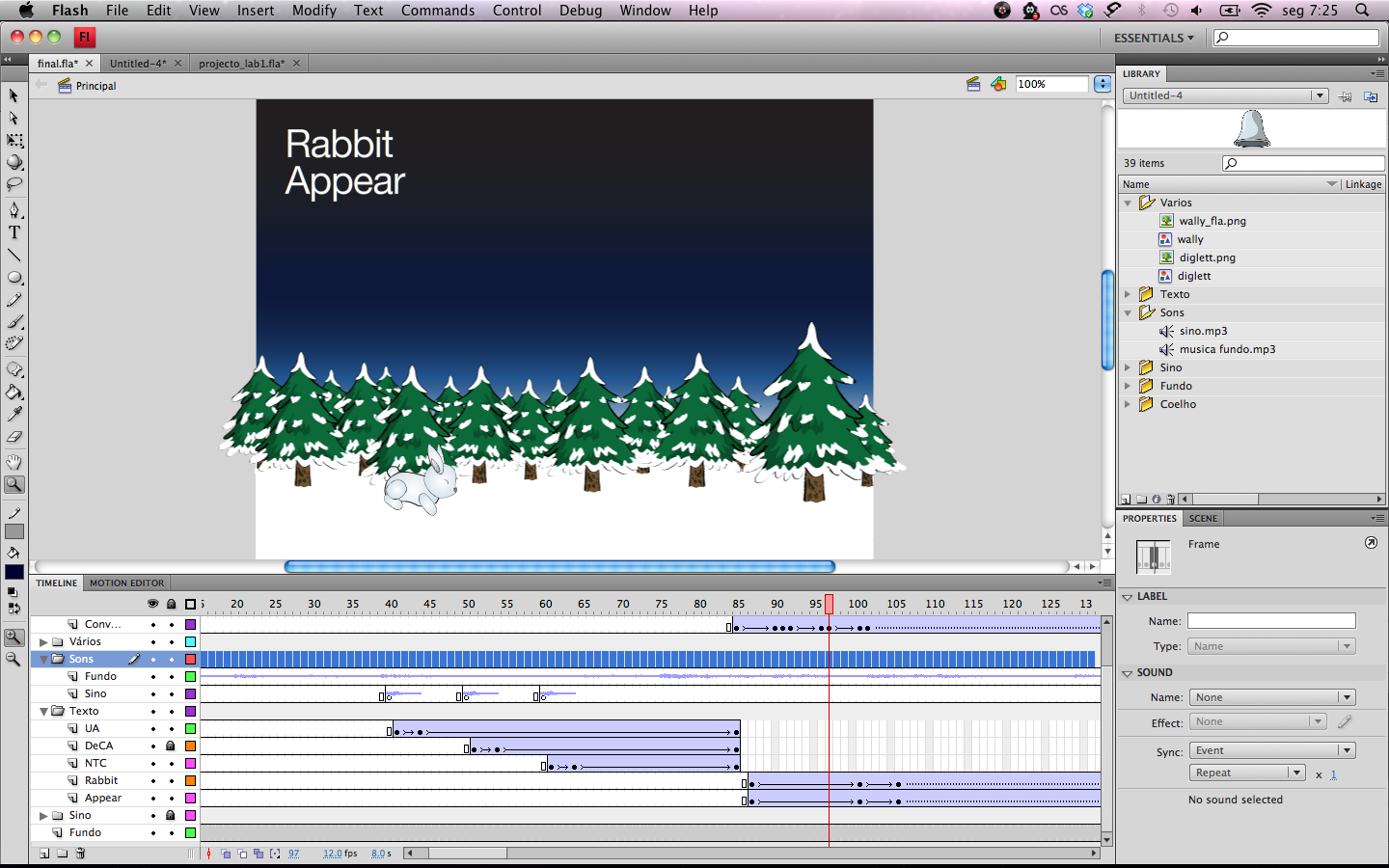Delete layer using timeline trash icon
This screenshot has height=868, width=1389.
[80, 854]
